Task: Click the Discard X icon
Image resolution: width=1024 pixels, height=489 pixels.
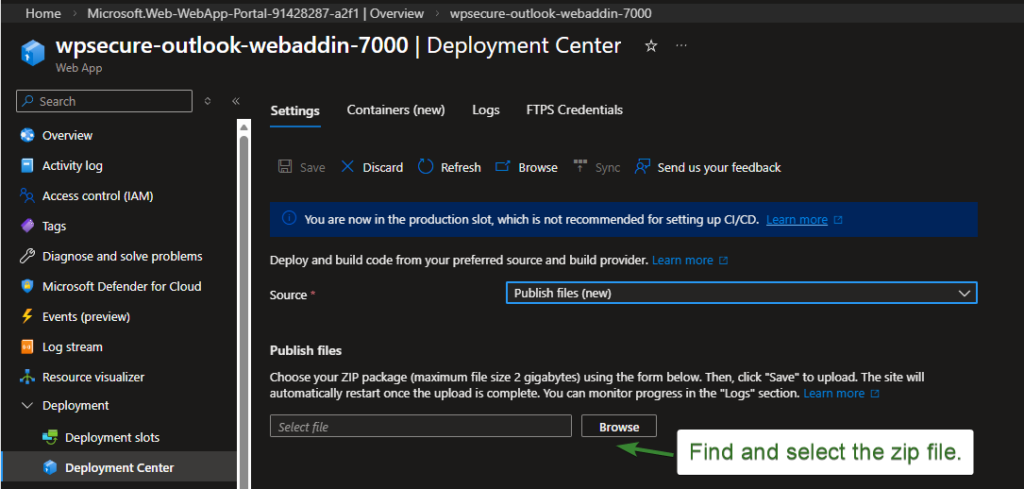Action: 348,167
